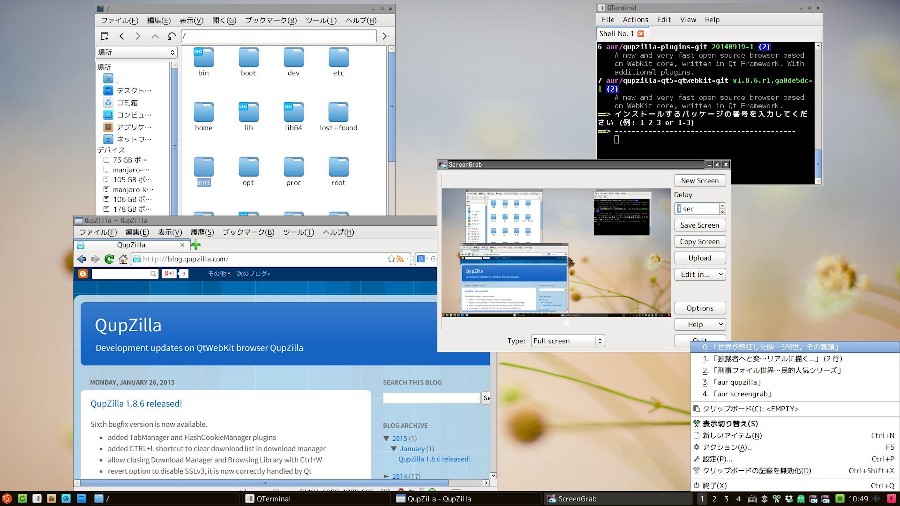Open the etc folder
The image size is (900, 506).
point(339,61)
